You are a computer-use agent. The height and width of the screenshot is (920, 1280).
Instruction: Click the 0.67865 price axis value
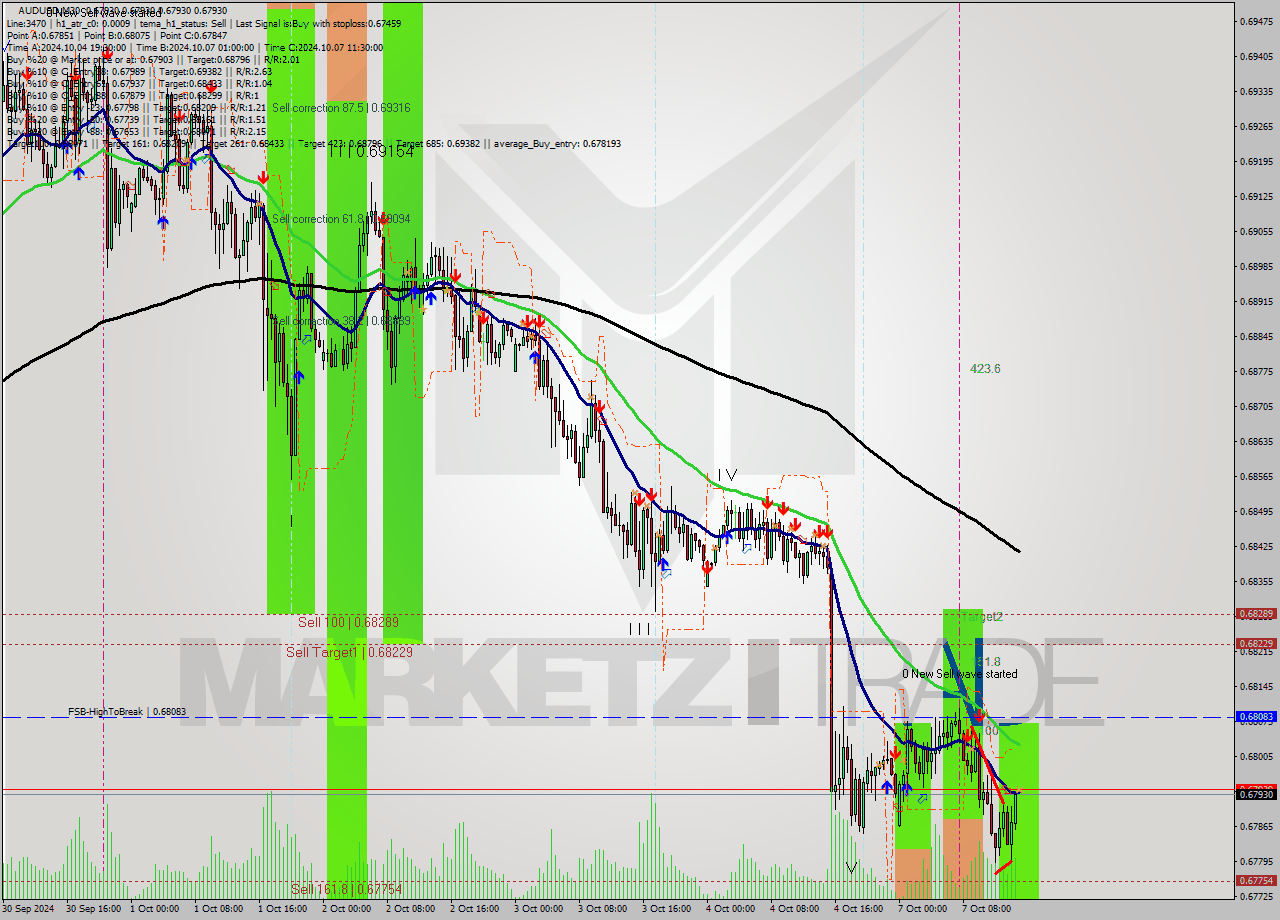pos(1256,826)
